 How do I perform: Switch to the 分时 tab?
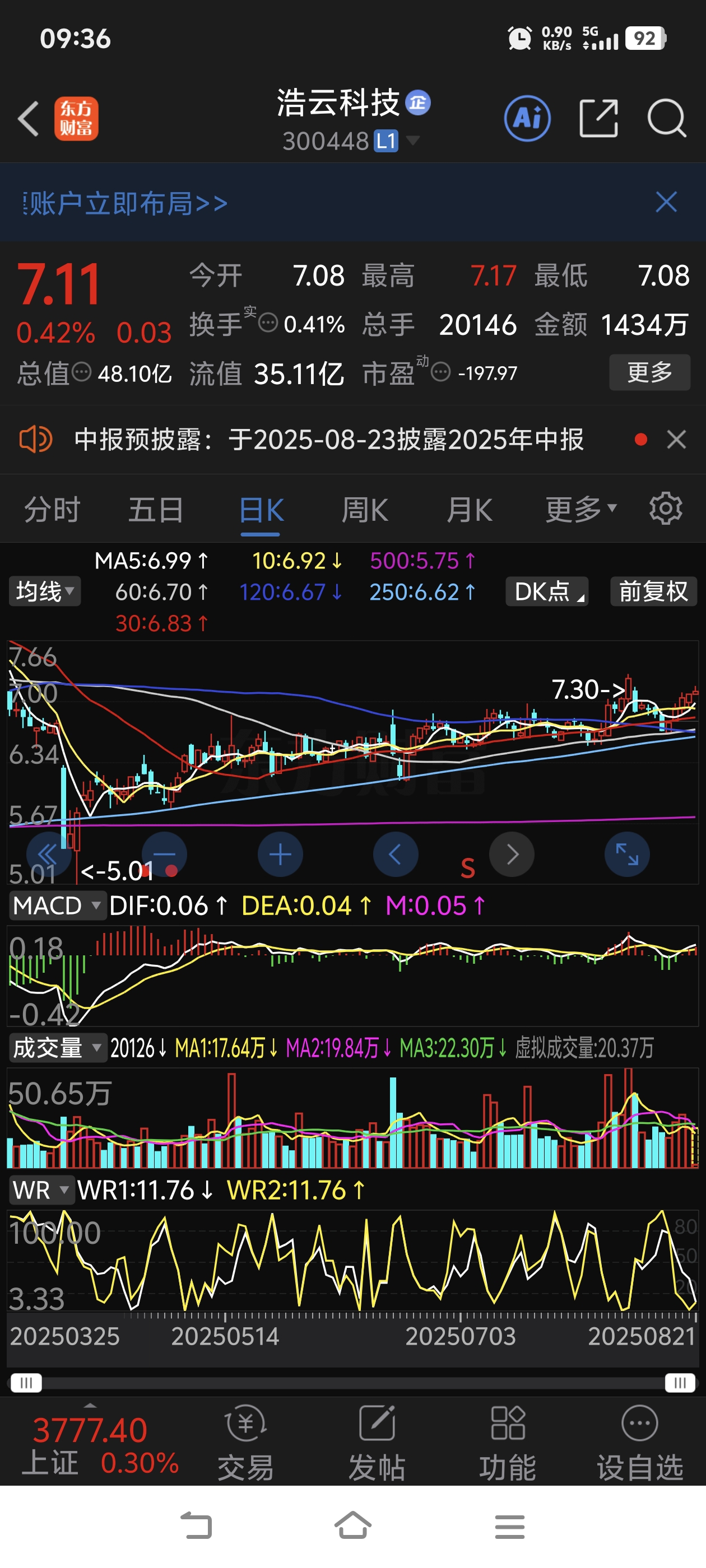(52, 510)
